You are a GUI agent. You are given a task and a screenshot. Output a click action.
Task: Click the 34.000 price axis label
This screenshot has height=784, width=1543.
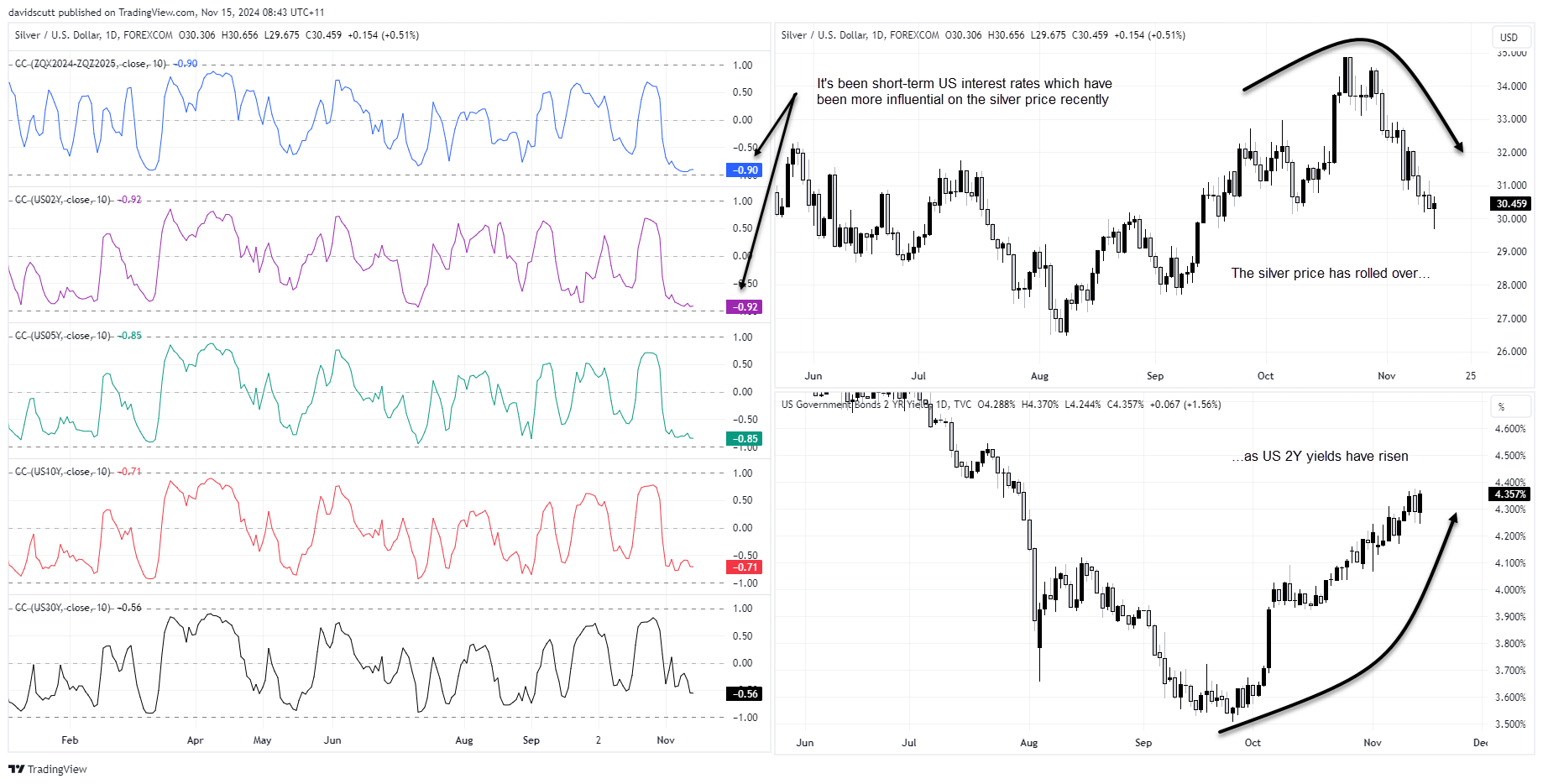(x=1511, y=86)
